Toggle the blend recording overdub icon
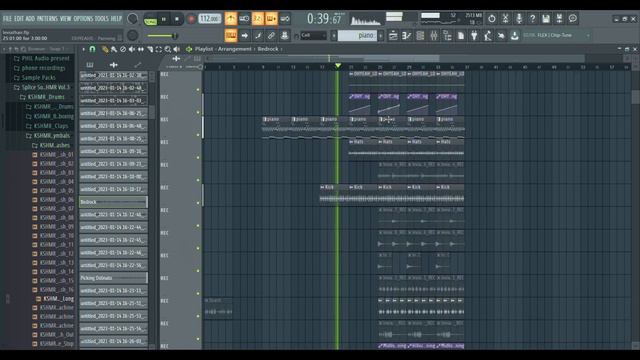Viewport: 640px width, 360px height. click(271, 19)
